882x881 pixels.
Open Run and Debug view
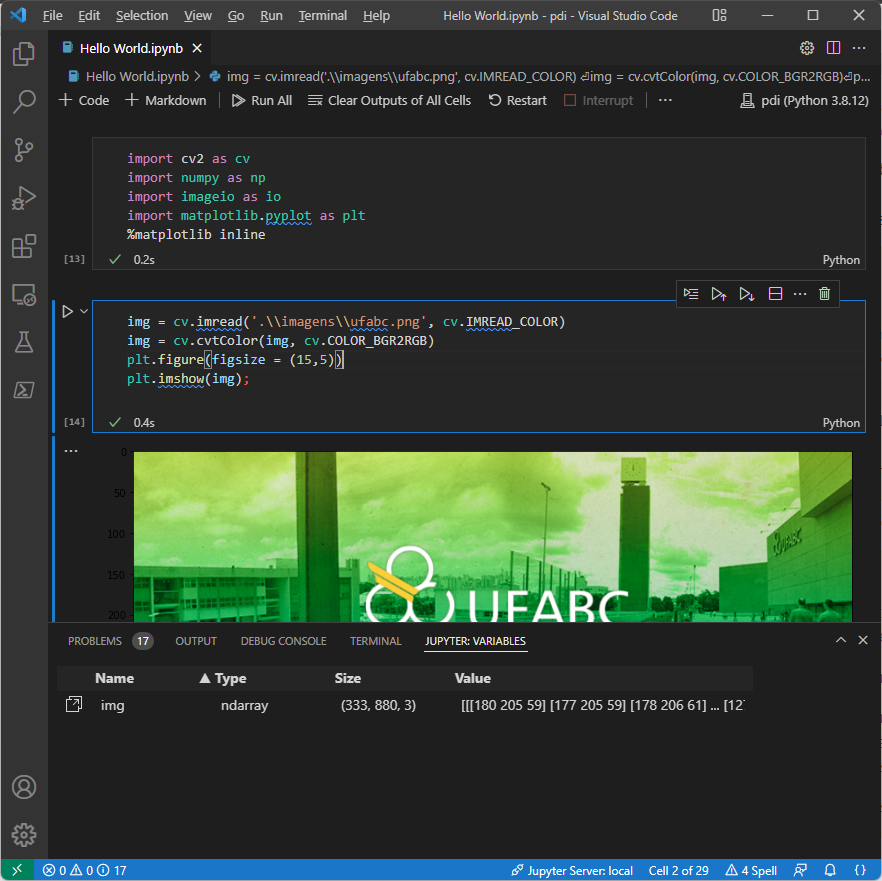pyautogui.click(x=24, y=198)
